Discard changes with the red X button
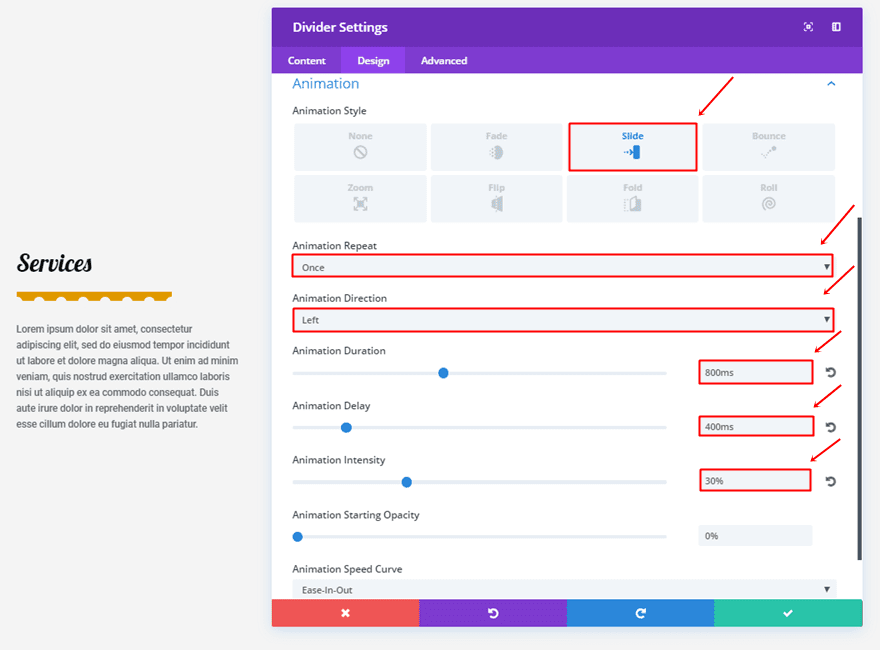The height and width of the screenshot is (650, 880). pos(345,613)
